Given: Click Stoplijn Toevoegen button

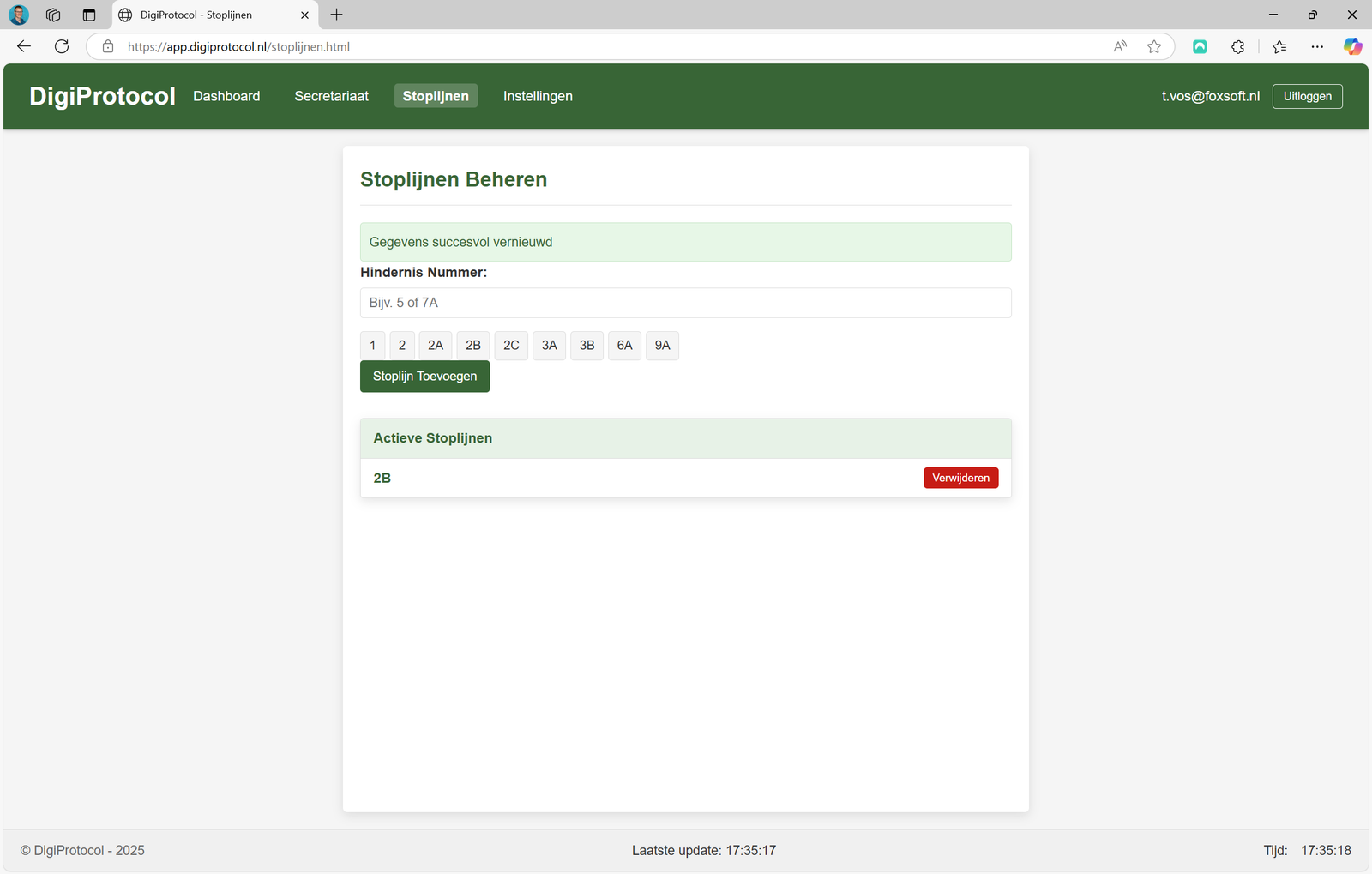Looking at the screenshot, I should (x=424, y=376).
